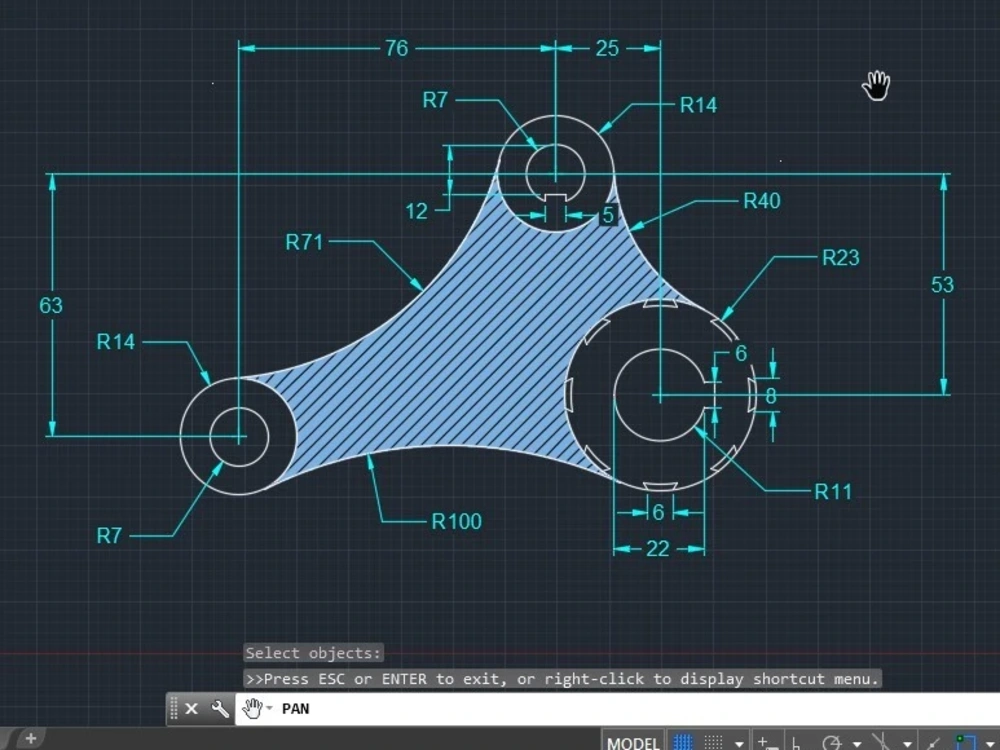
Task: Select the 25 dimension text
Action: click(x=607, y=48)
